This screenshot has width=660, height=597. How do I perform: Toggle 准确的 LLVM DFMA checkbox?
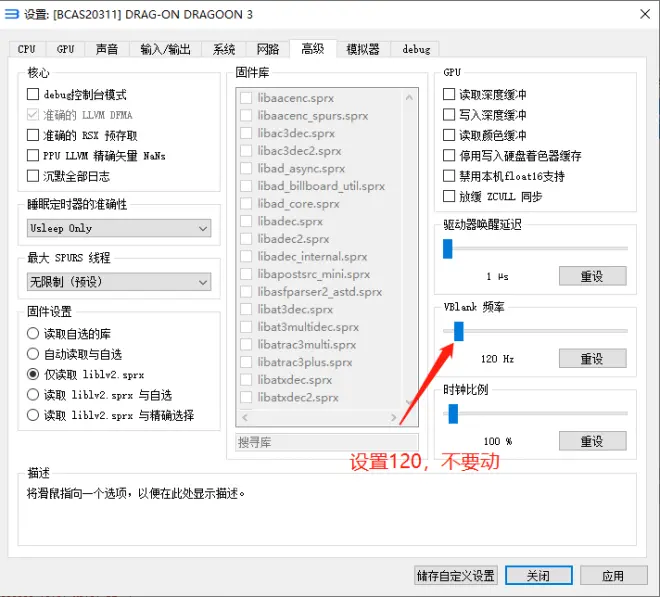33,115
